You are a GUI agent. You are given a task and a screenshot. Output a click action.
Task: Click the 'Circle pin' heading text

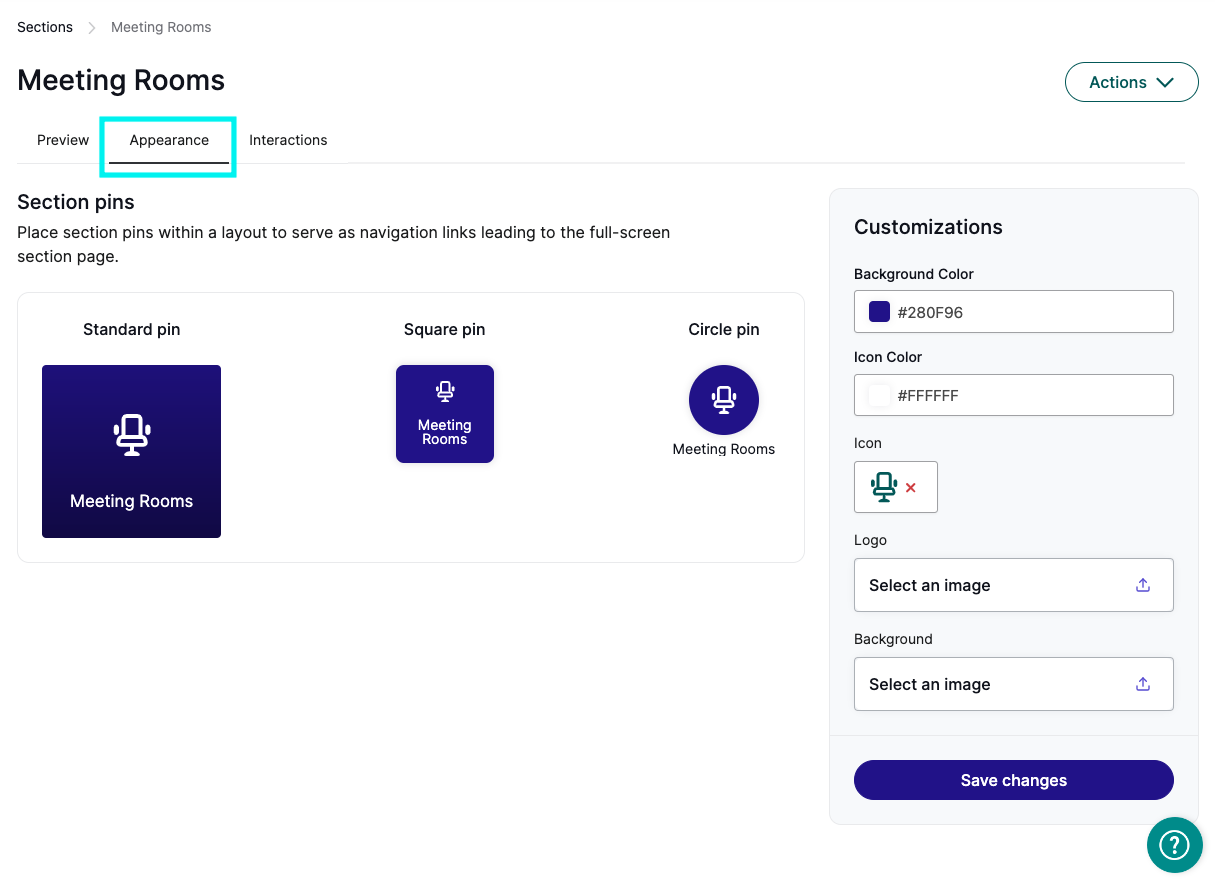click(x=724, y=329)
